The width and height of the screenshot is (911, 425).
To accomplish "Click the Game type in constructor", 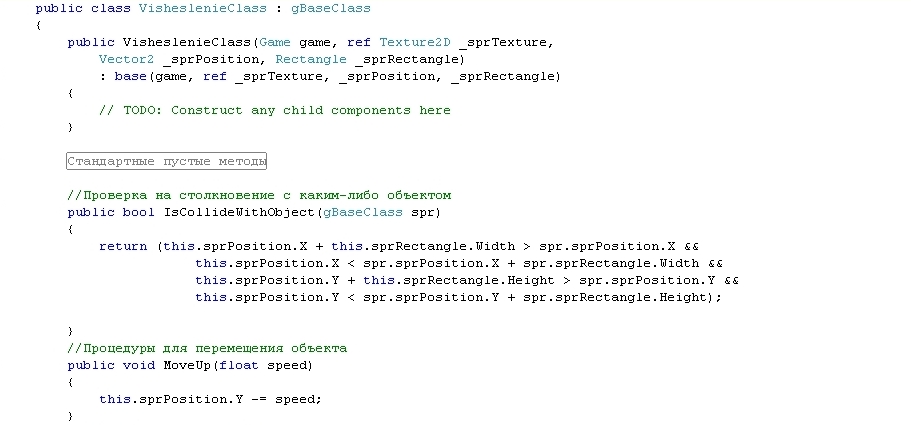I will (x=275, y=42).
